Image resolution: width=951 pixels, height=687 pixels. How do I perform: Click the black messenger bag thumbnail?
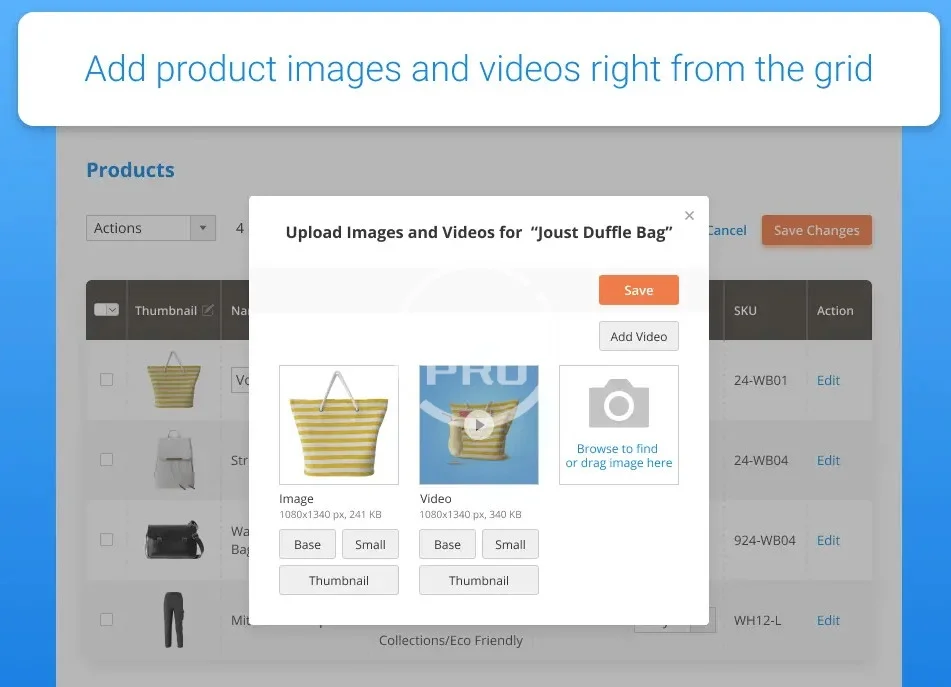[x=174, y=540]
